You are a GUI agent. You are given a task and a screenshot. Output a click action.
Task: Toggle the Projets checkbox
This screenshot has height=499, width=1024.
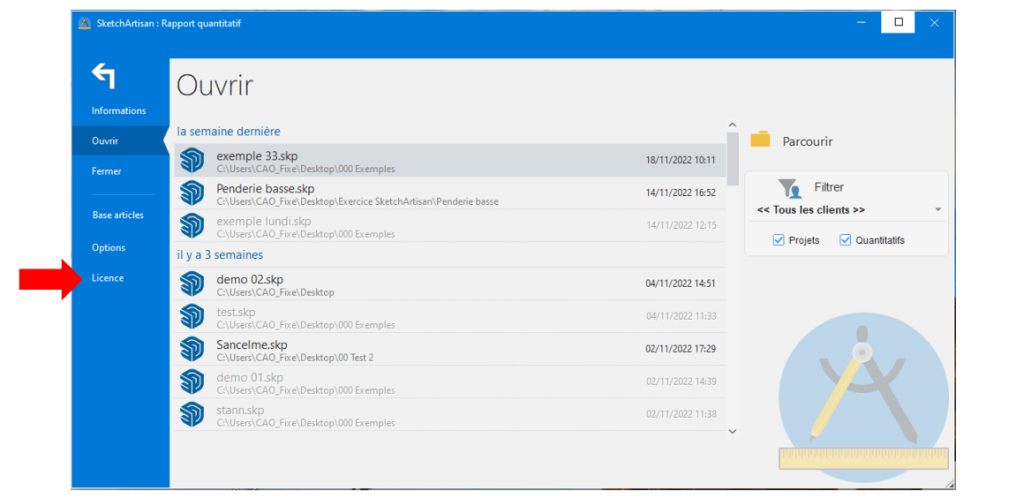778,240
